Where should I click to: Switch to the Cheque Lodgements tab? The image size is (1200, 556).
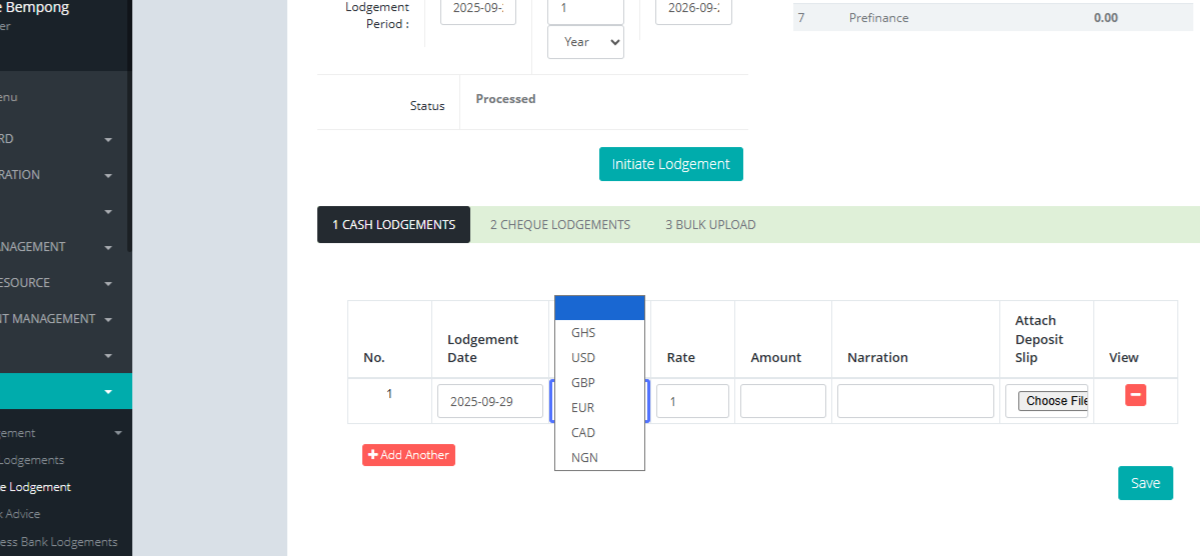[x=560, y=225]
